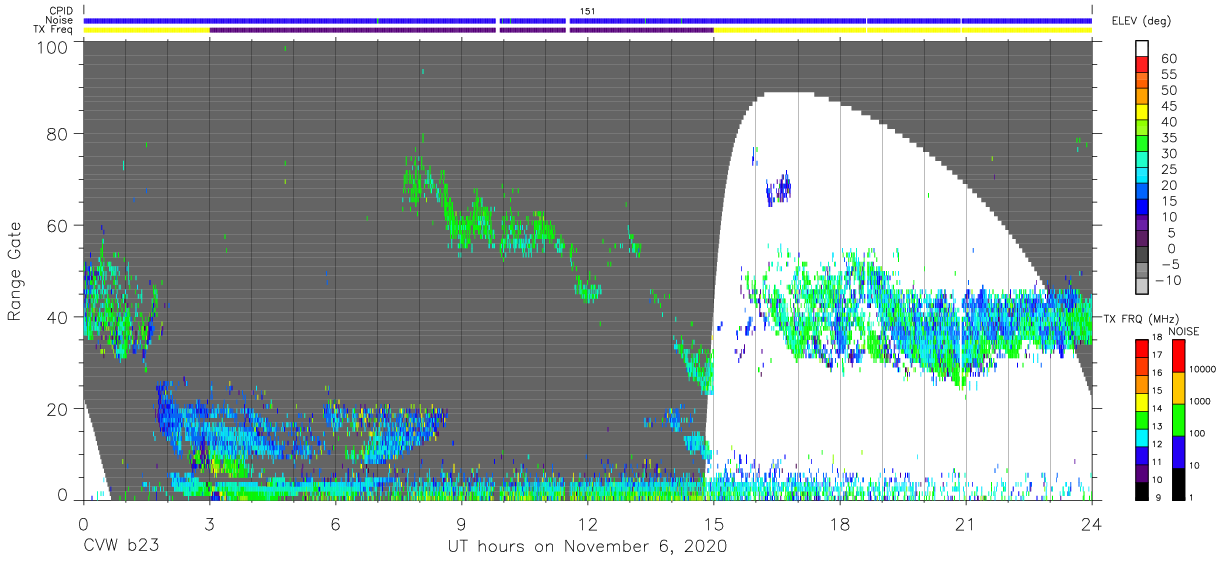
Task: Pick the black 1–10 swatch in NOISE colorbar
Action: (1177, 482)
